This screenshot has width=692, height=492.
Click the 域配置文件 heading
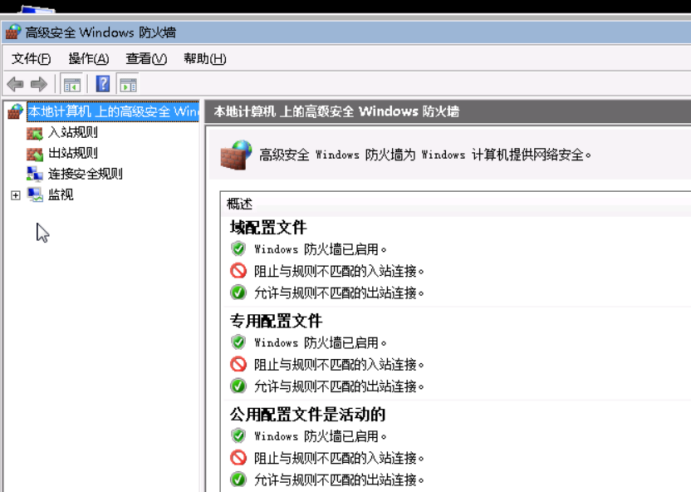tap(268, 228)
